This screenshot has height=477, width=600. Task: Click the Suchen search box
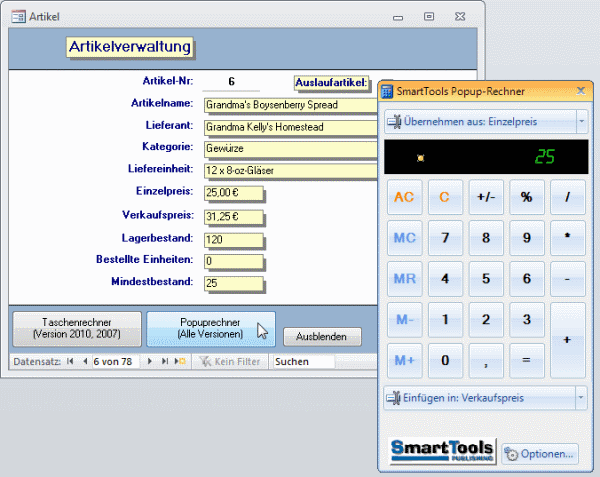point(304,361)
